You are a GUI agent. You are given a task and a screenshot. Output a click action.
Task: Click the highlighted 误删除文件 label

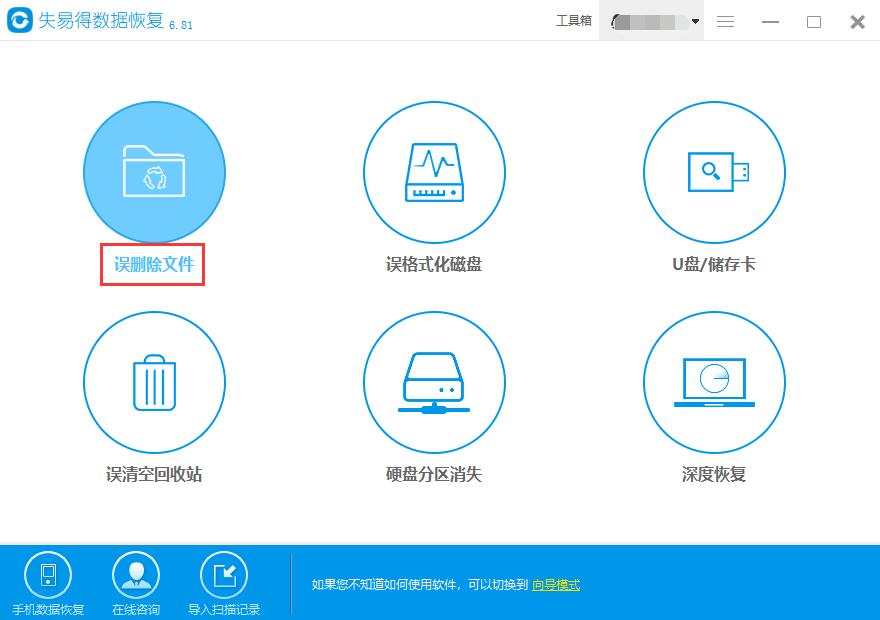point(152,264)
